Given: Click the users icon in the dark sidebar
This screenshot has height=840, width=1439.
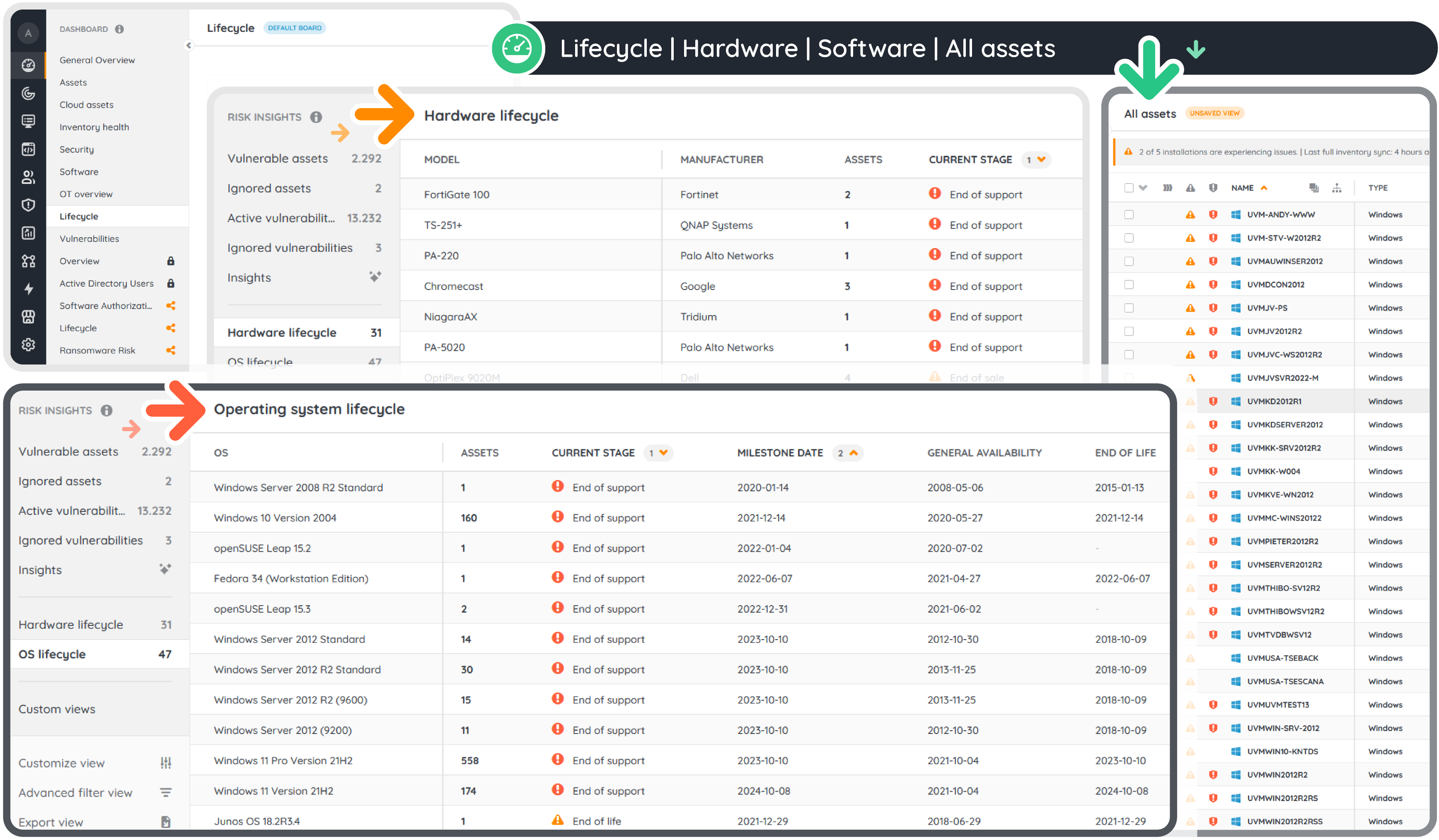Looking at the screenshot, I should pyautogui.click(x=28, y=177).
